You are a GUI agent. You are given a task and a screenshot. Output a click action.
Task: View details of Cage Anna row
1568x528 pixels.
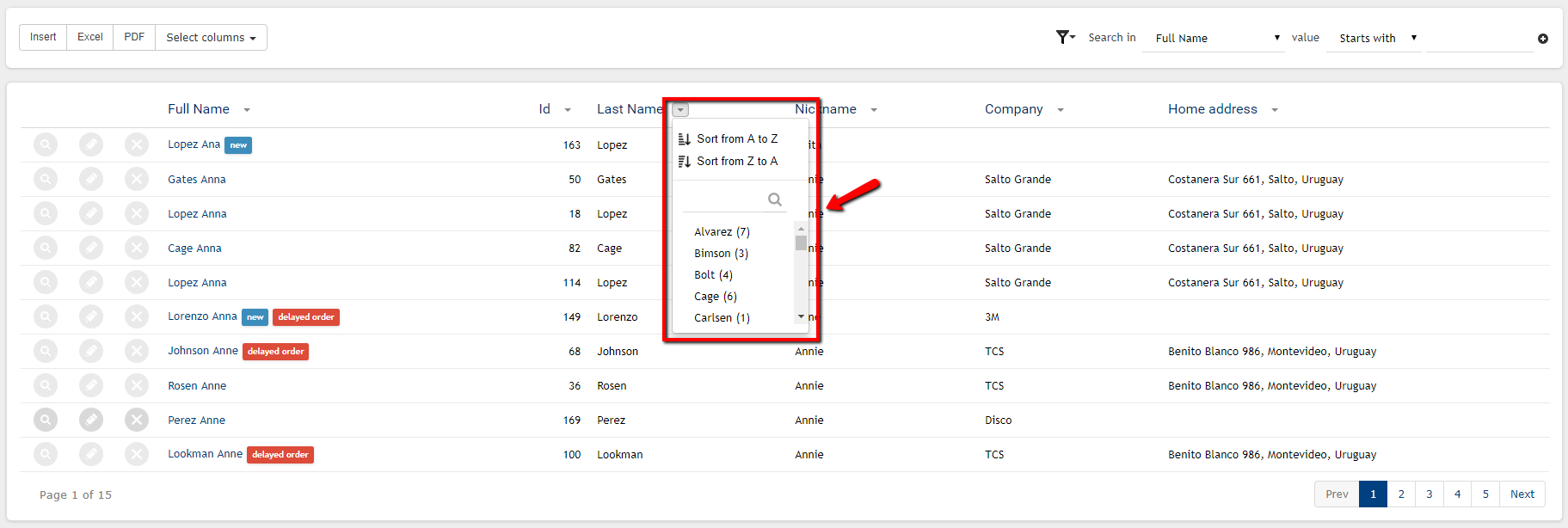pyautogui.click(x=46, y=248)
